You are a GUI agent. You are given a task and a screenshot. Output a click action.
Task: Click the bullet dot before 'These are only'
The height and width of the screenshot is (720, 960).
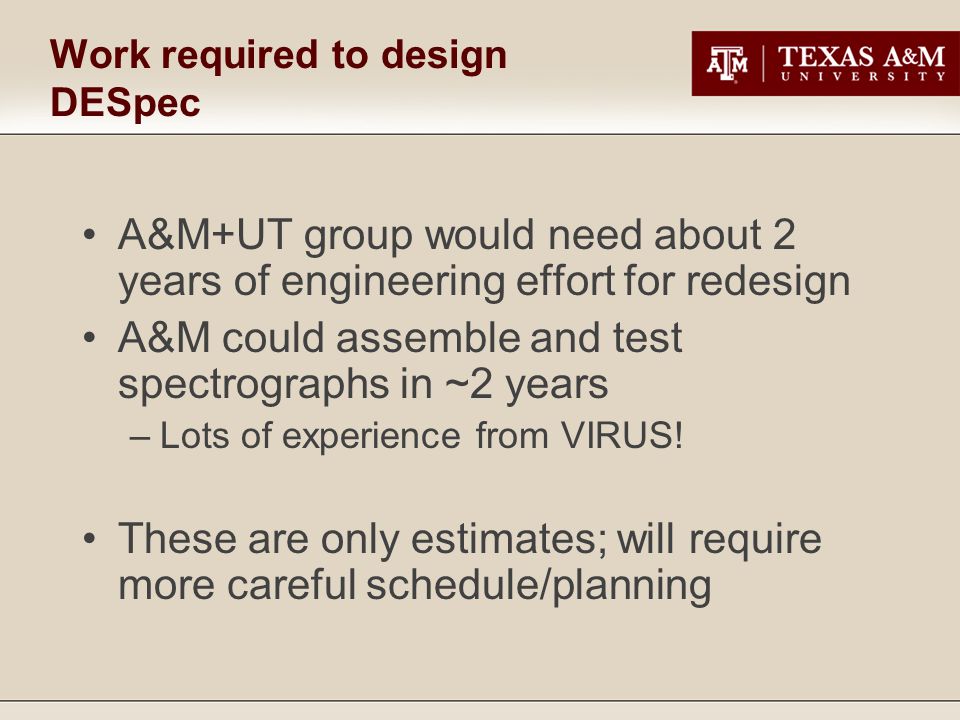pos(89,539)
